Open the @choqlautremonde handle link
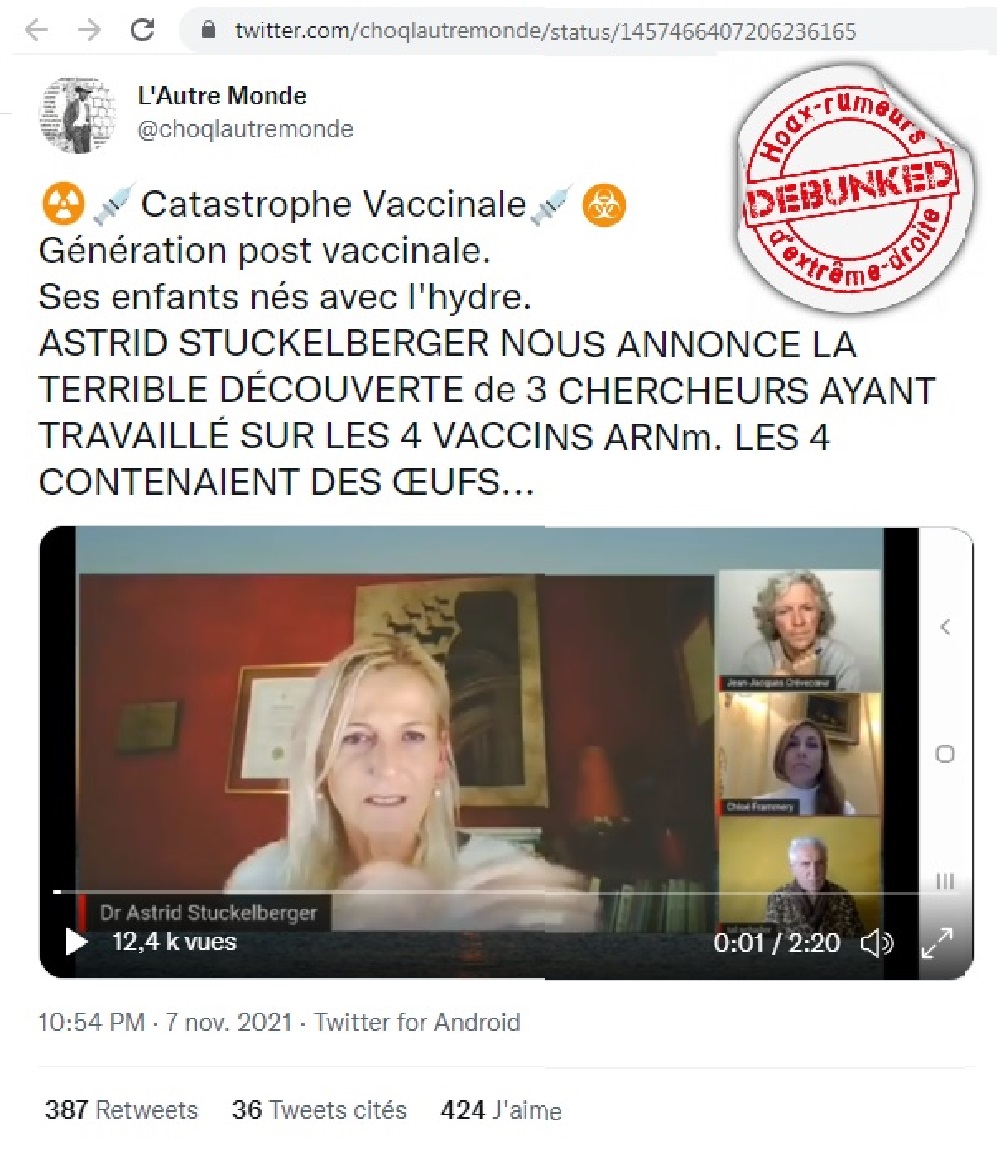 [x=245, y=129]
